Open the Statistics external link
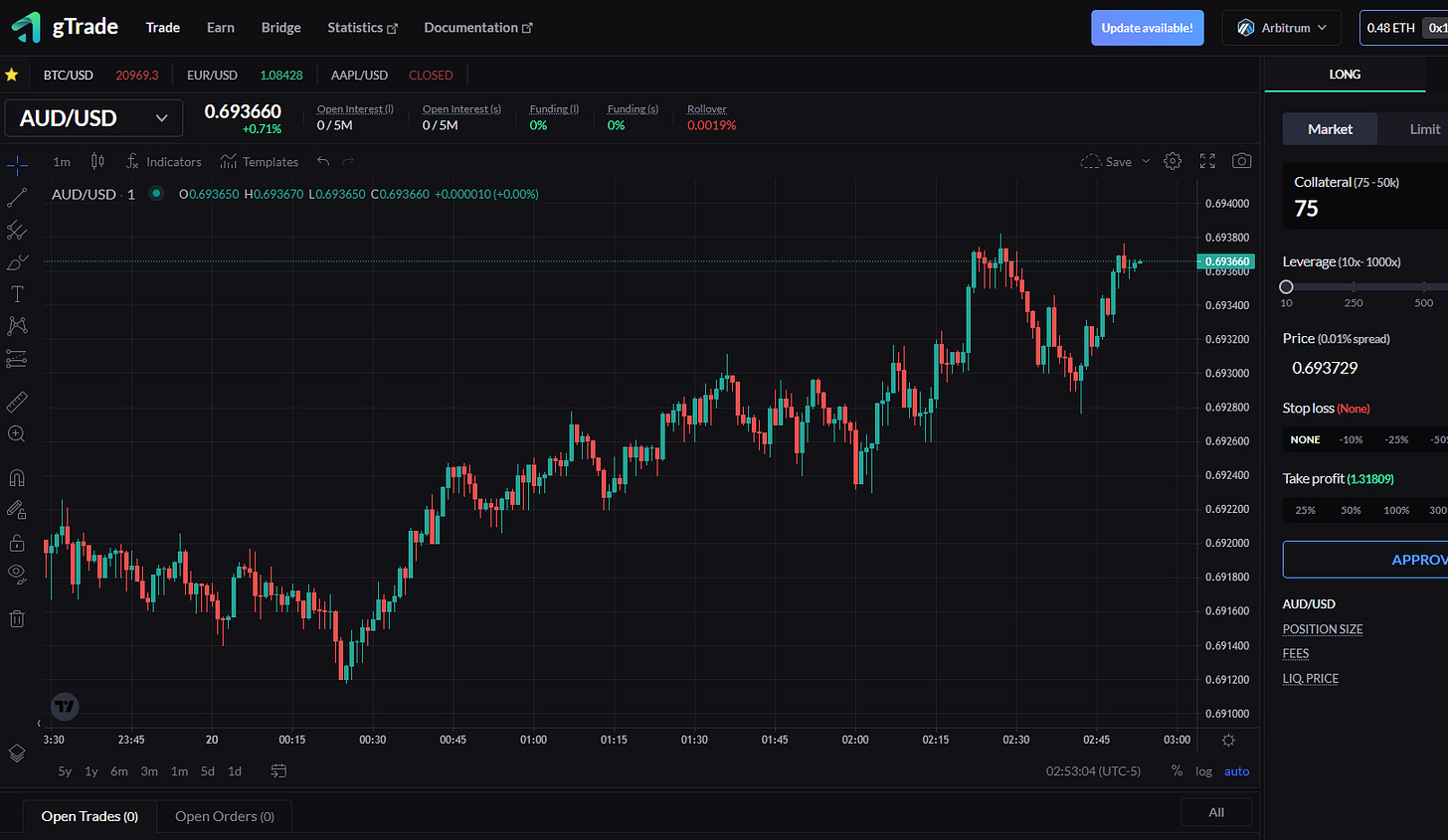1448x840 pixels. tap(362, 28)
